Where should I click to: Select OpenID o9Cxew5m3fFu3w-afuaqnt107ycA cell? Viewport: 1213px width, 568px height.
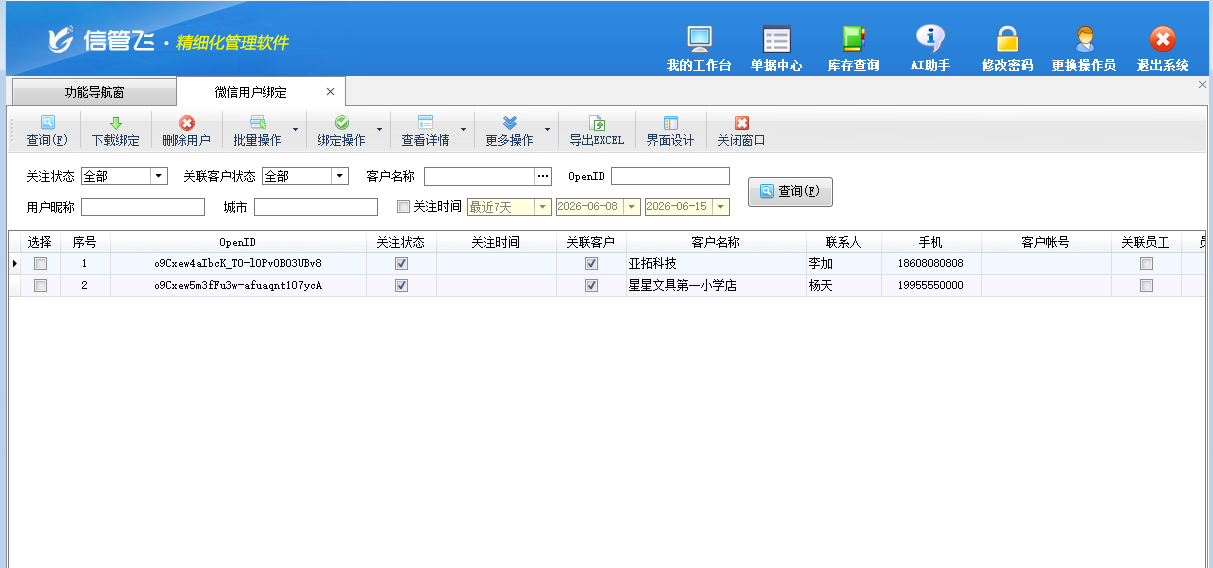[x=238, y=286]
